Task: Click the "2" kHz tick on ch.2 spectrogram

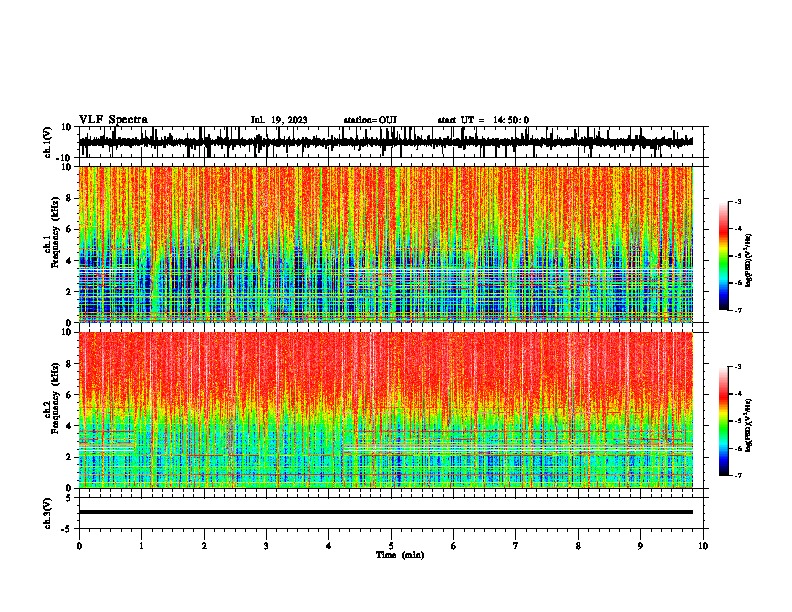Action: pos(69,457)
